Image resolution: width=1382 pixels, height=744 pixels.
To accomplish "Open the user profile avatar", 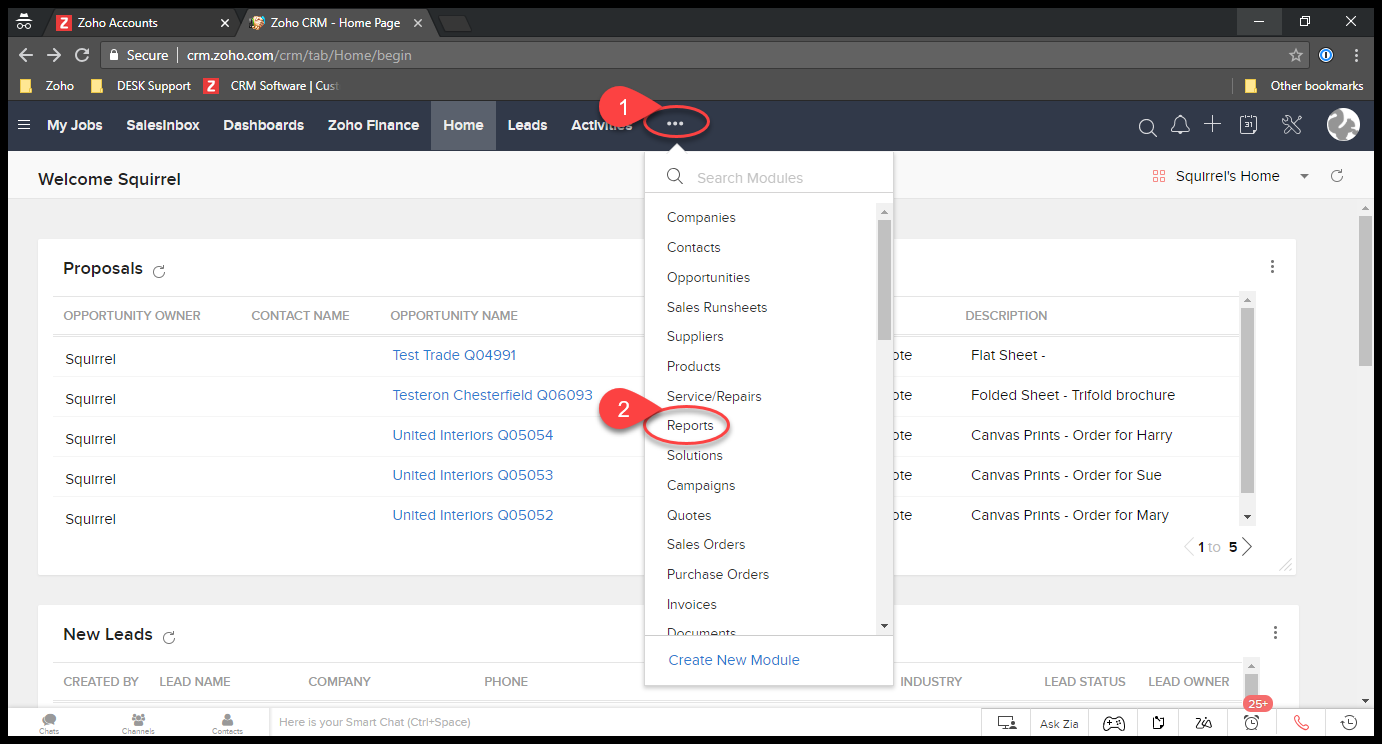I will point(1343,125).
